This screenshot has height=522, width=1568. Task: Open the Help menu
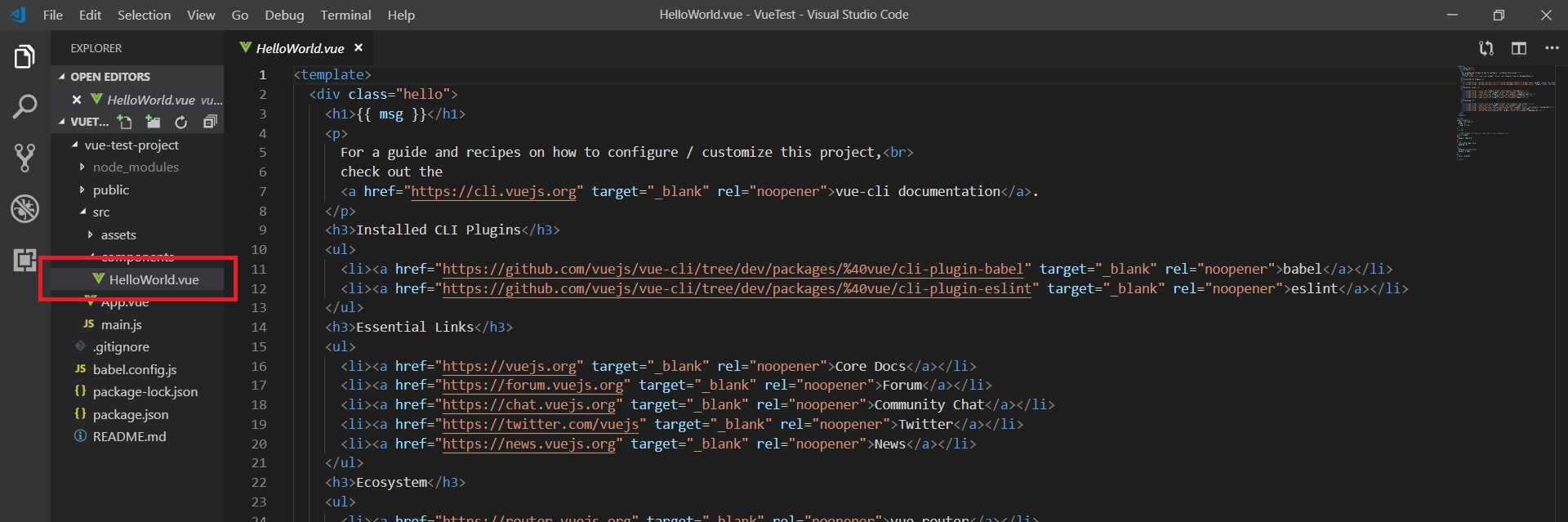[x=401, y=15]
